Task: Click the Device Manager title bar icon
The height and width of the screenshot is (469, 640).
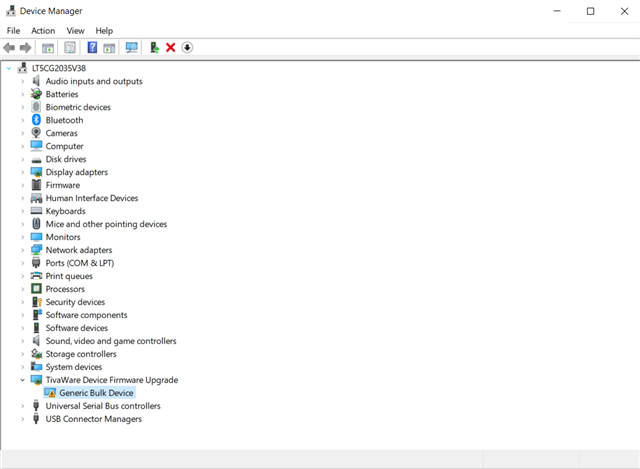Action: tap(11, 11)
